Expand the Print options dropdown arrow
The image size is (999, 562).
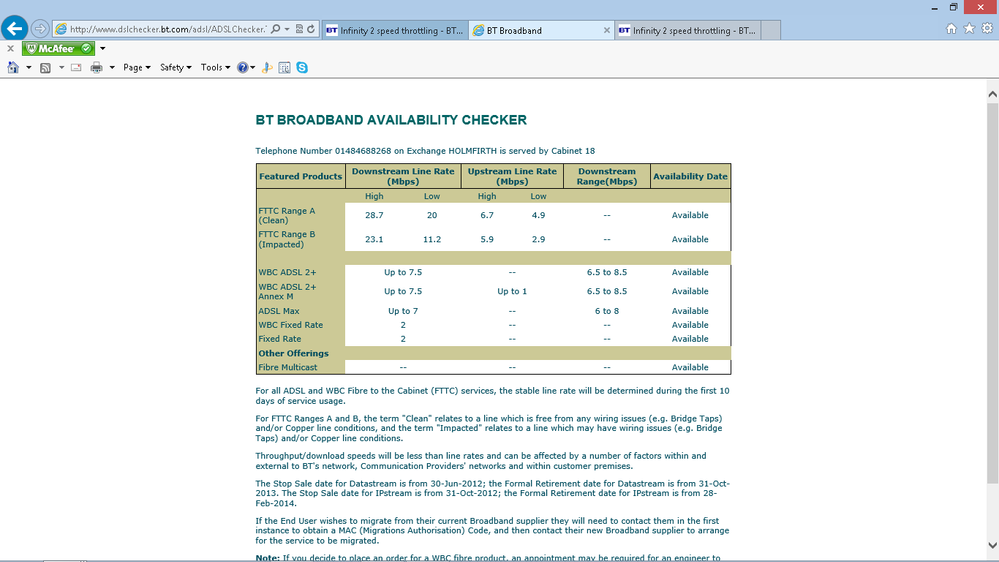111,68
